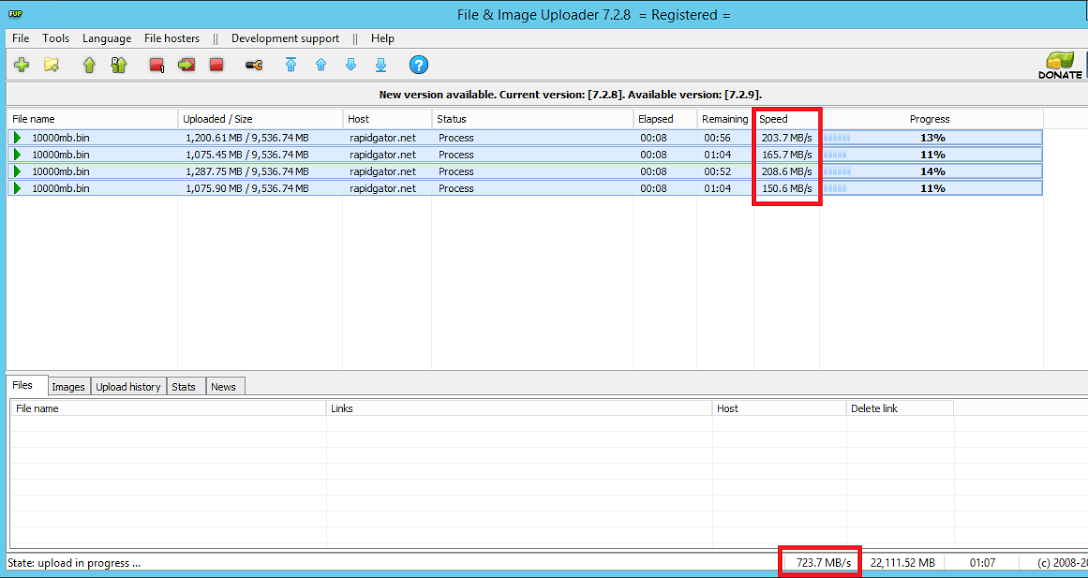Sort by the Status column header

532,119
